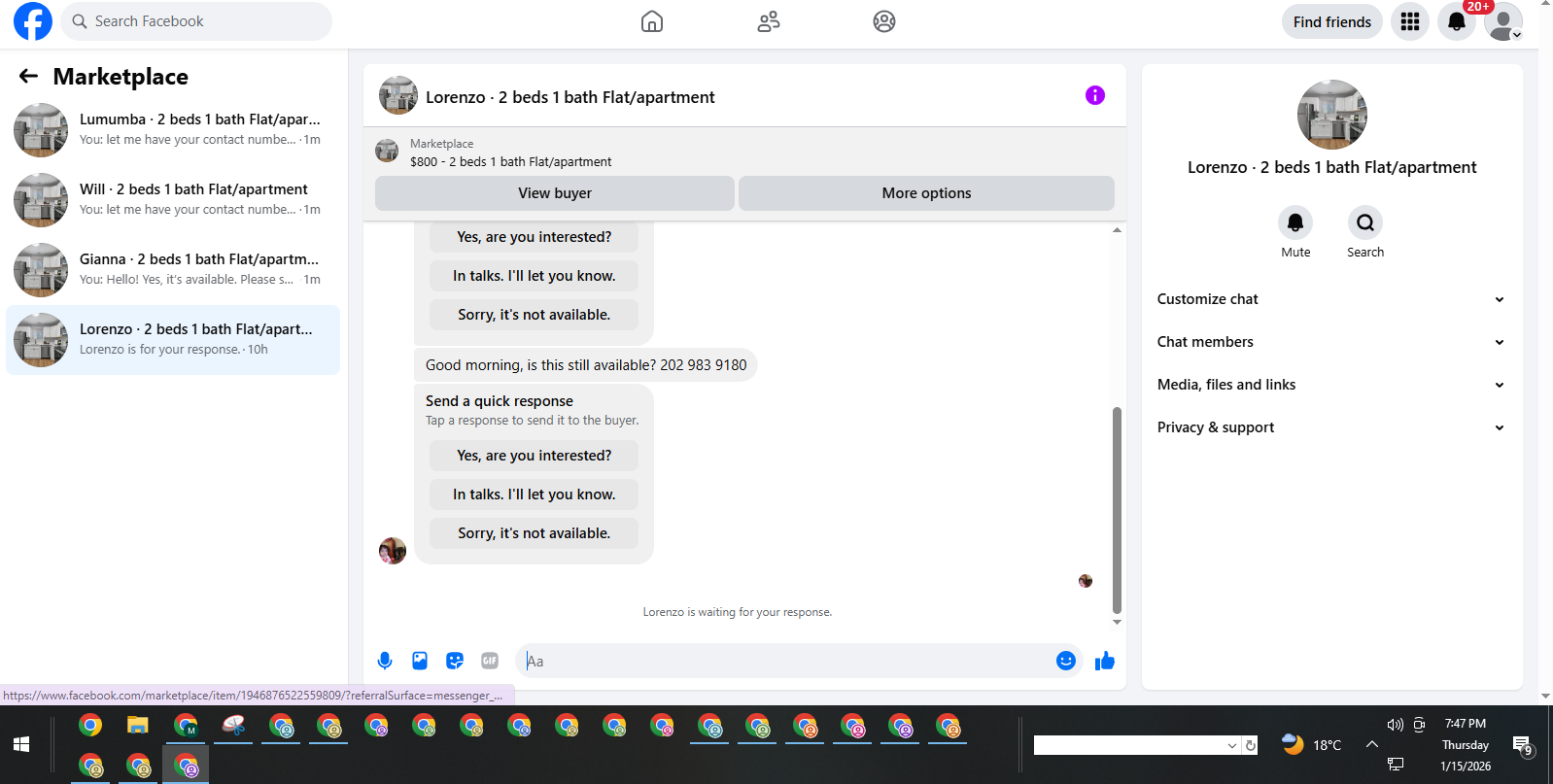Open the Windows Start button
The height and width of the screenshot is (784, 1553).
coord(21,744)
